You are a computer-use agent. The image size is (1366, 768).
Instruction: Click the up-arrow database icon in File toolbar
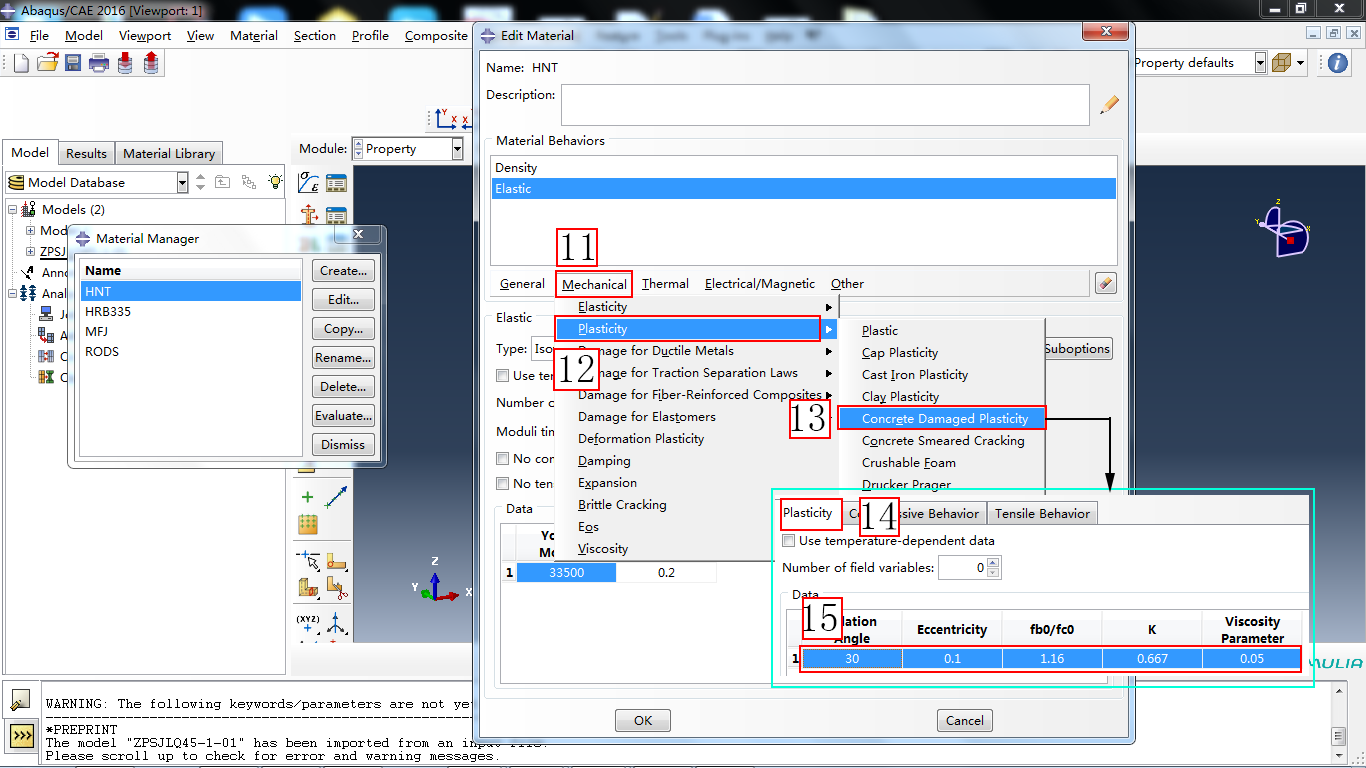151,63
